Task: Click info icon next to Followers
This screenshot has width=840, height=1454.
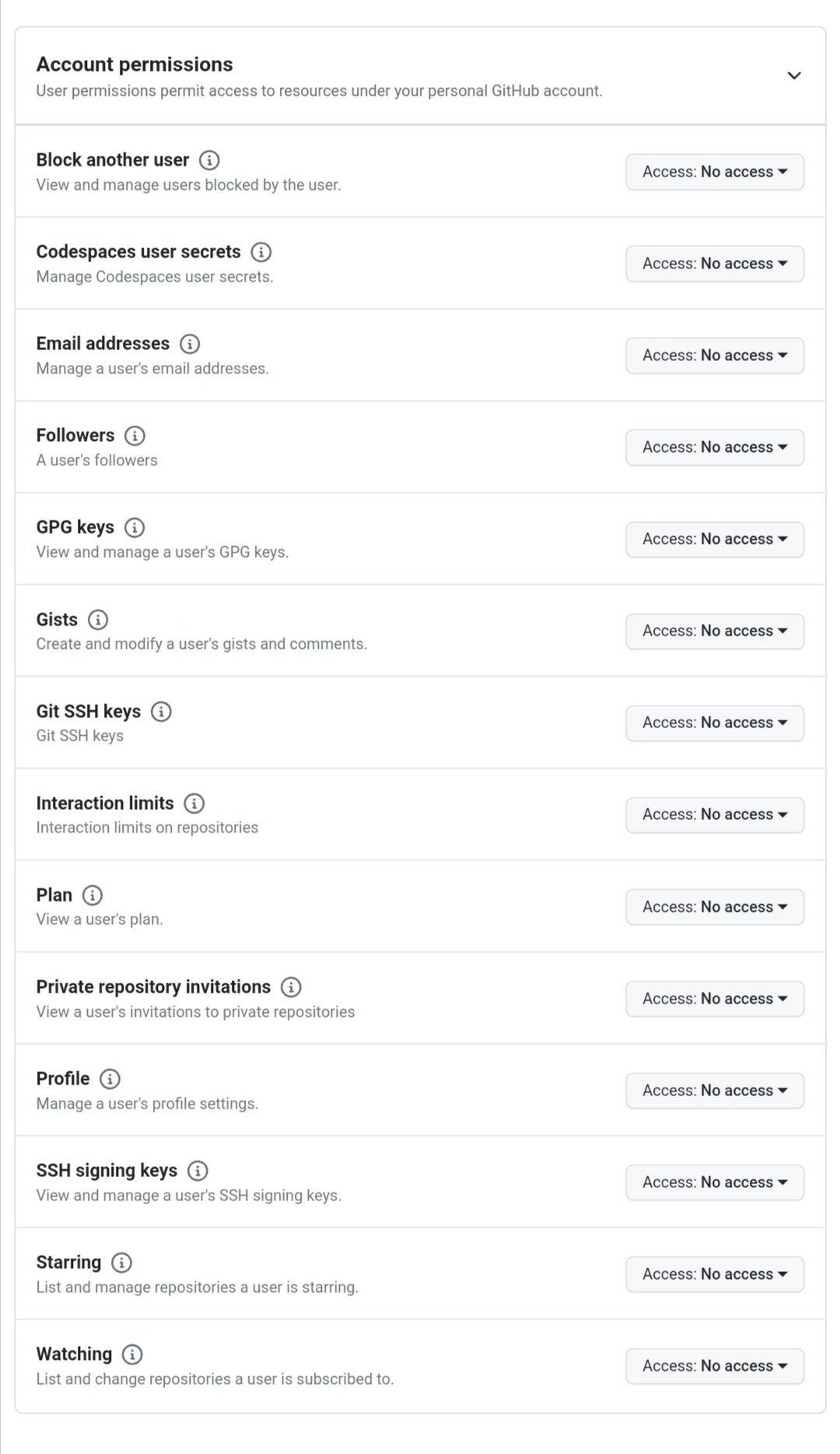Action: click(135, 436)
